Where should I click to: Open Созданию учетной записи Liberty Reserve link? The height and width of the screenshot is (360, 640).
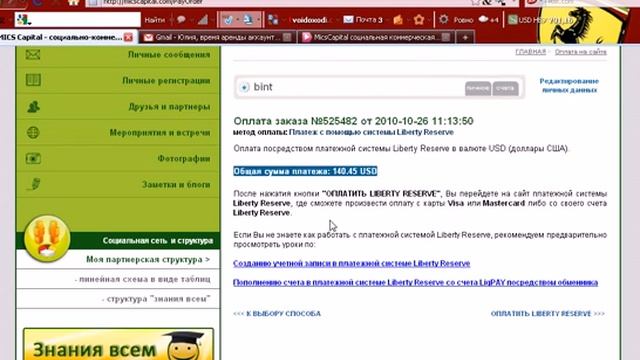pyautogui.click(x=351, y=263)
